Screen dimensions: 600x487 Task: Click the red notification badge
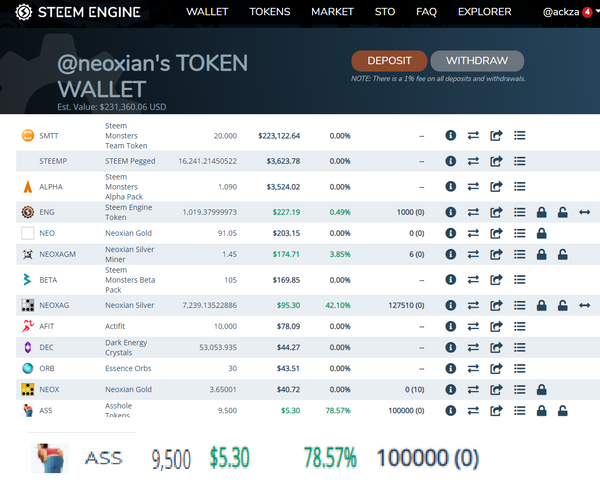click(x=587, y=12)
